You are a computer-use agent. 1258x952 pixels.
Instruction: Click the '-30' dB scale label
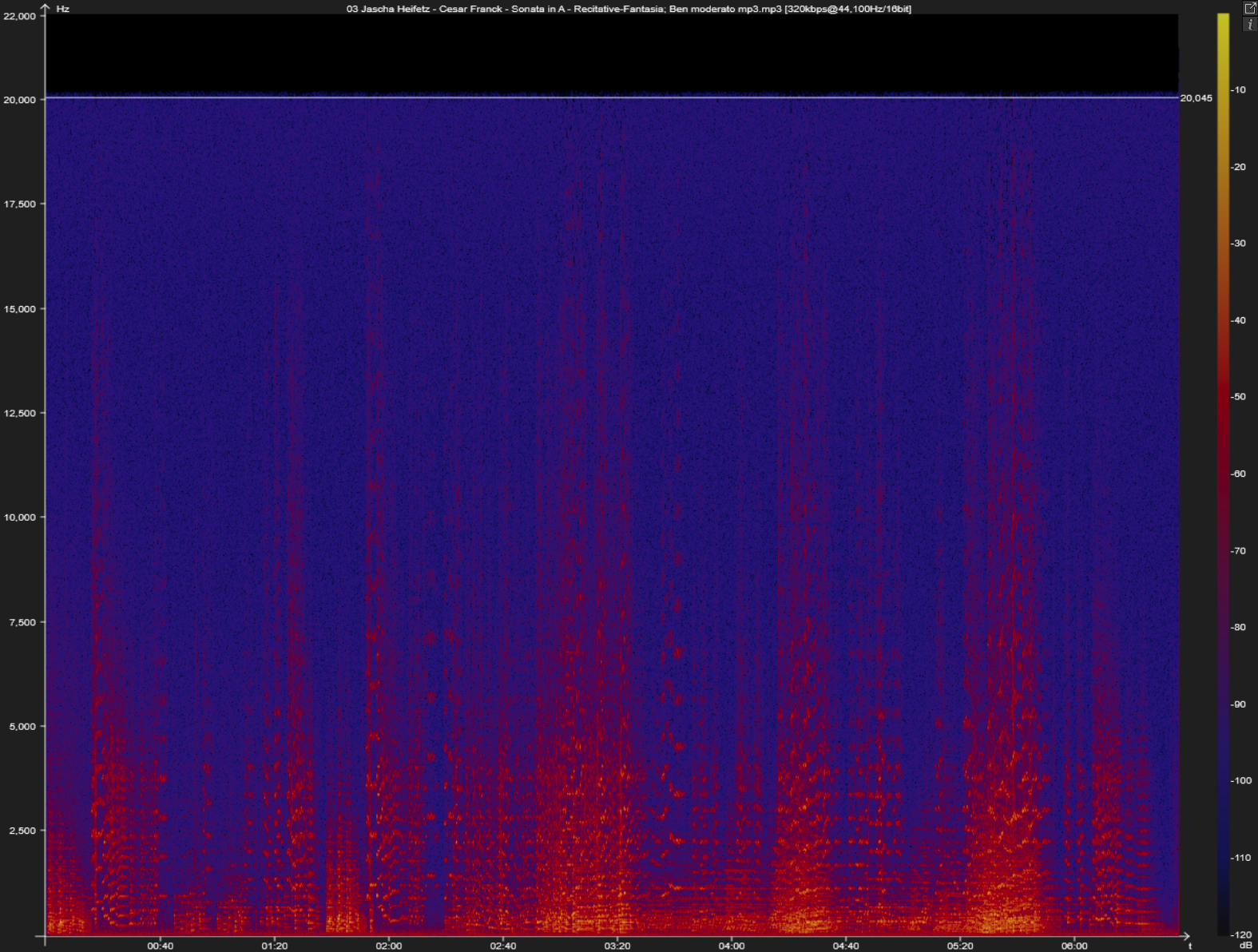click(x=1239, y=244)
